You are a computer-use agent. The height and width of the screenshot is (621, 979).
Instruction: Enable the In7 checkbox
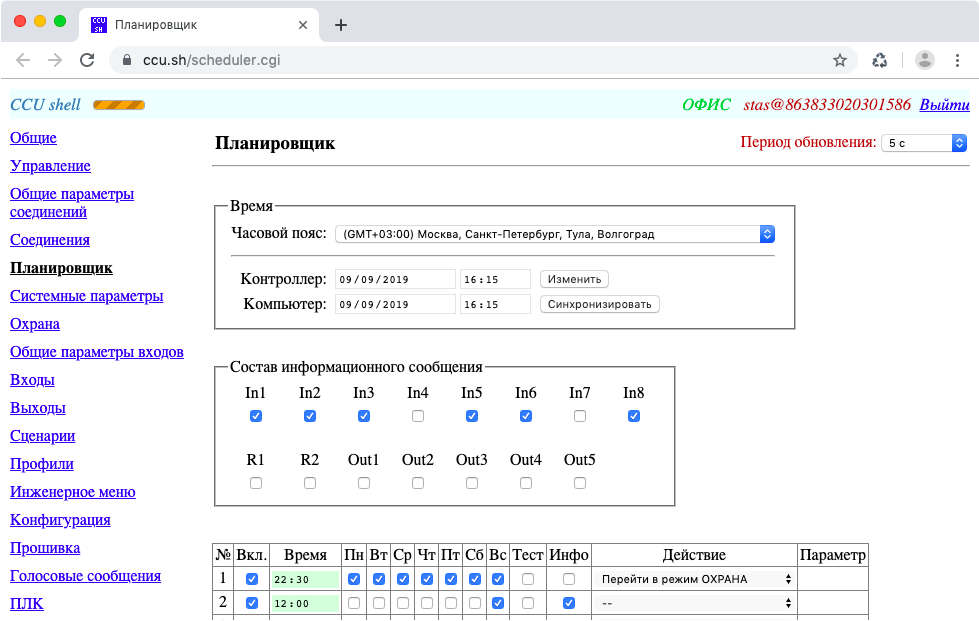click(579, 416)
